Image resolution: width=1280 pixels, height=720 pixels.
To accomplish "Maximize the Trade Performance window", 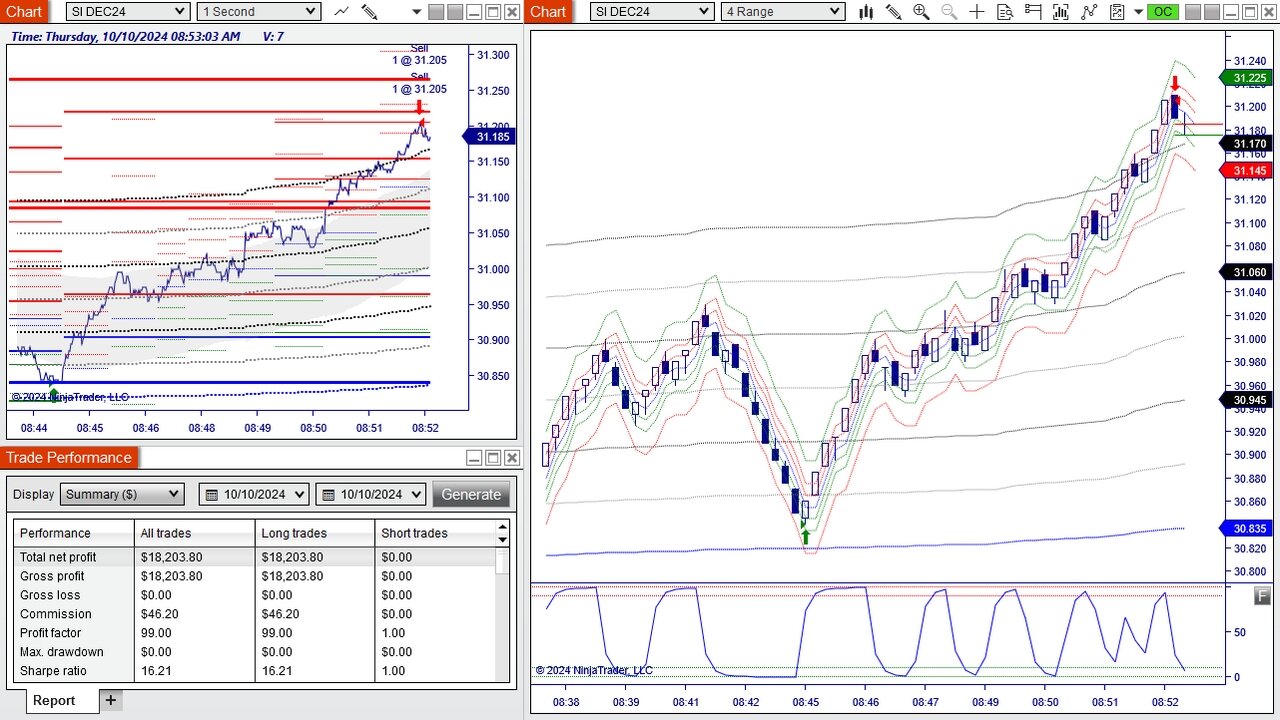I will [493, 458].
